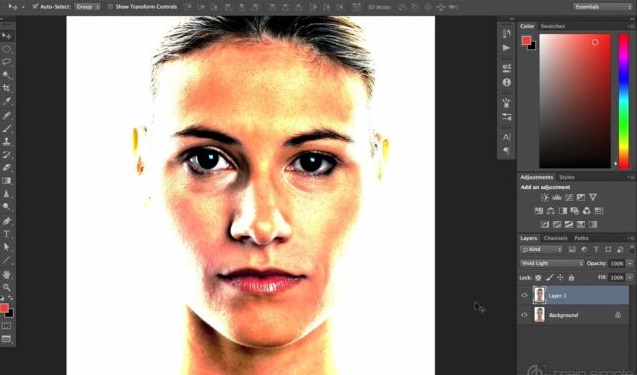Toggle lock position

pyautogui.click(x=561, y=278)
